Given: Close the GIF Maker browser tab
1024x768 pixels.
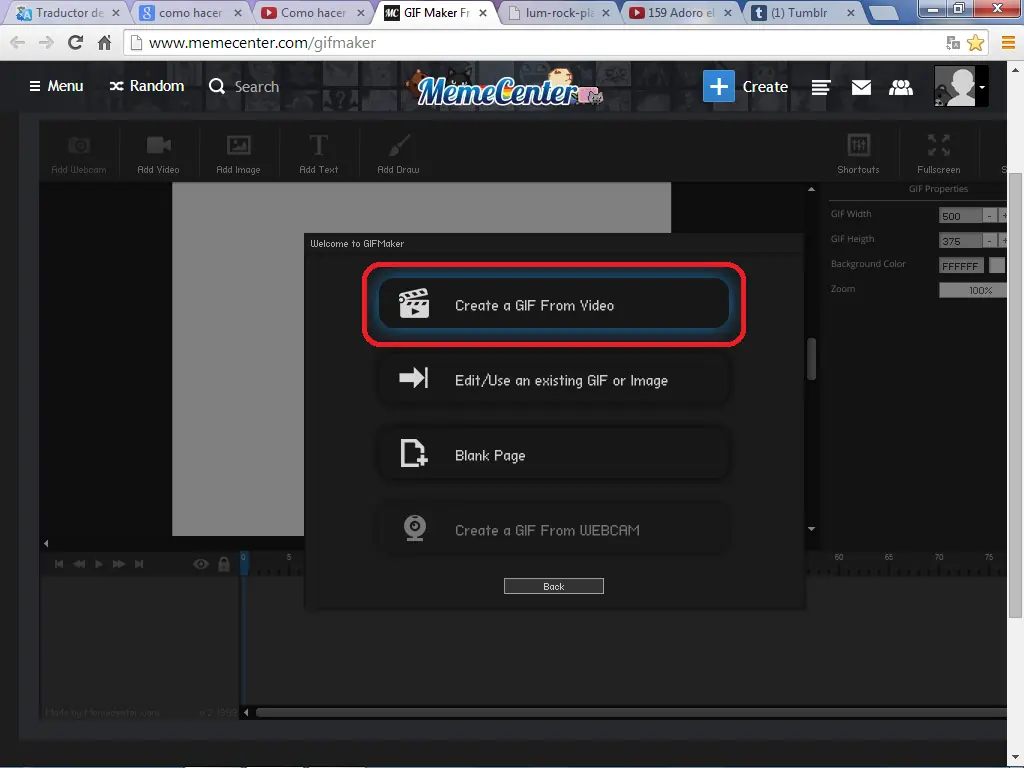Looking at the screenshot, I should (483, 13).
